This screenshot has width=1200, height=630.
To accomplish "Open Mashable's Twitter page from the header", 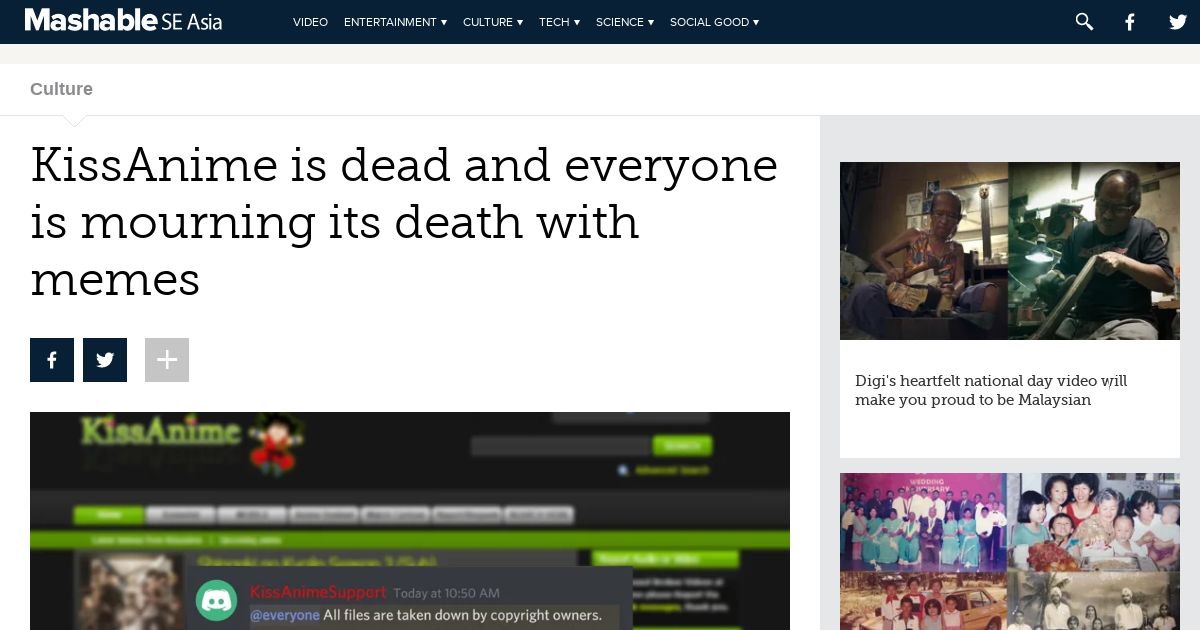I will coord(1178,21).
